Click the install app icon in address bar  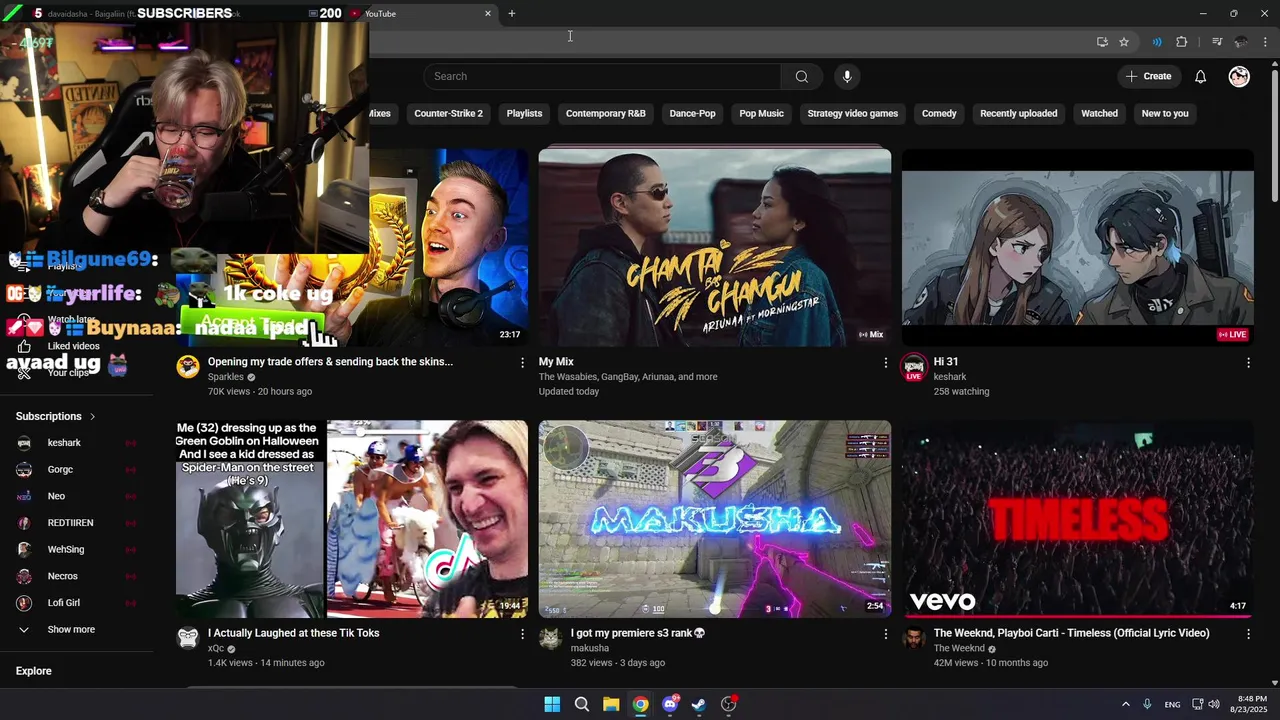(x=1102, y=42)
